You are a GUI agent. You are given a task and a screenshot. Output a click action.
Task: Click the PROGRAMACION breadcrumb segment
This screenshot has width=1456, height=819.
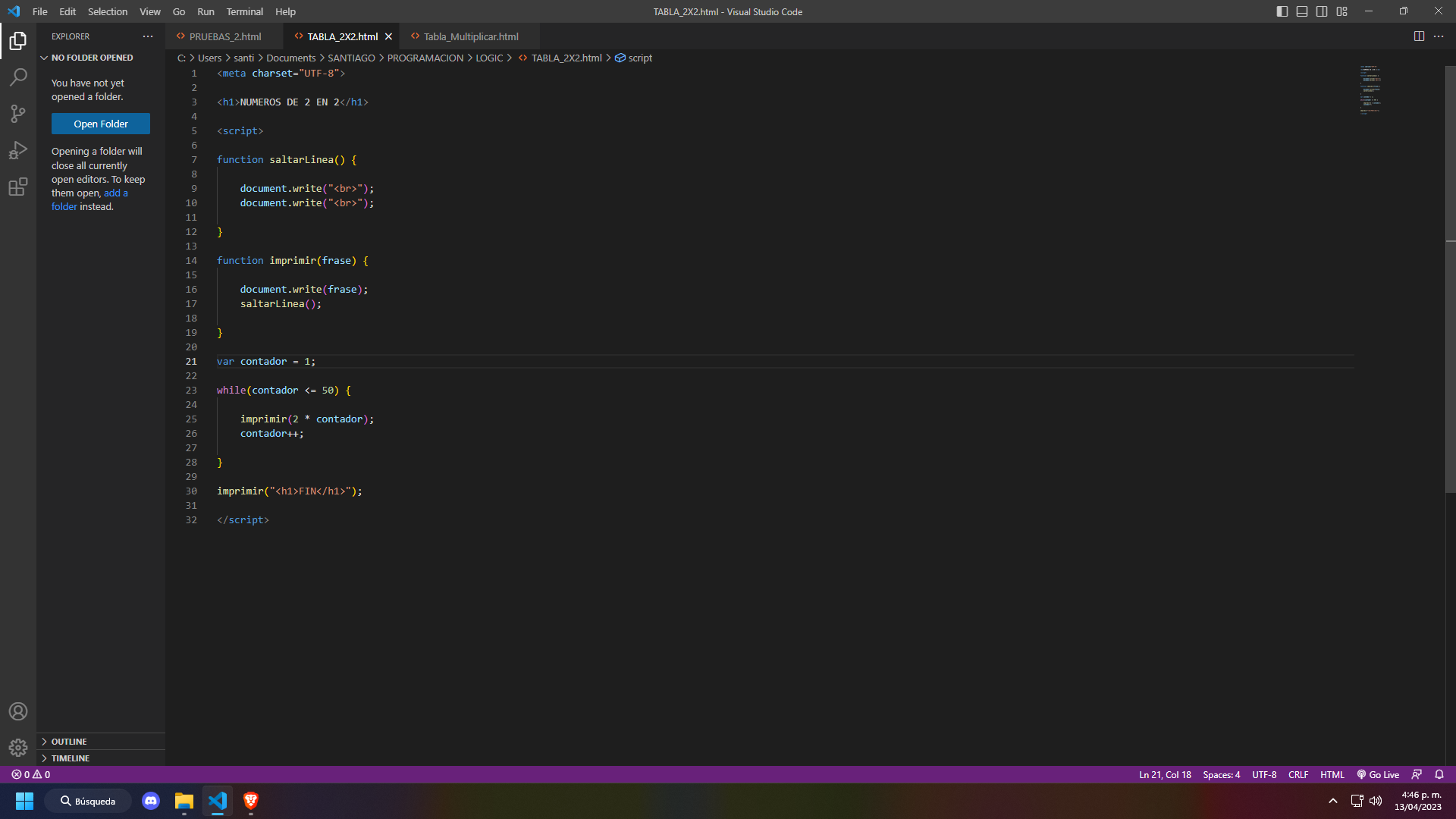click(425, 58)
